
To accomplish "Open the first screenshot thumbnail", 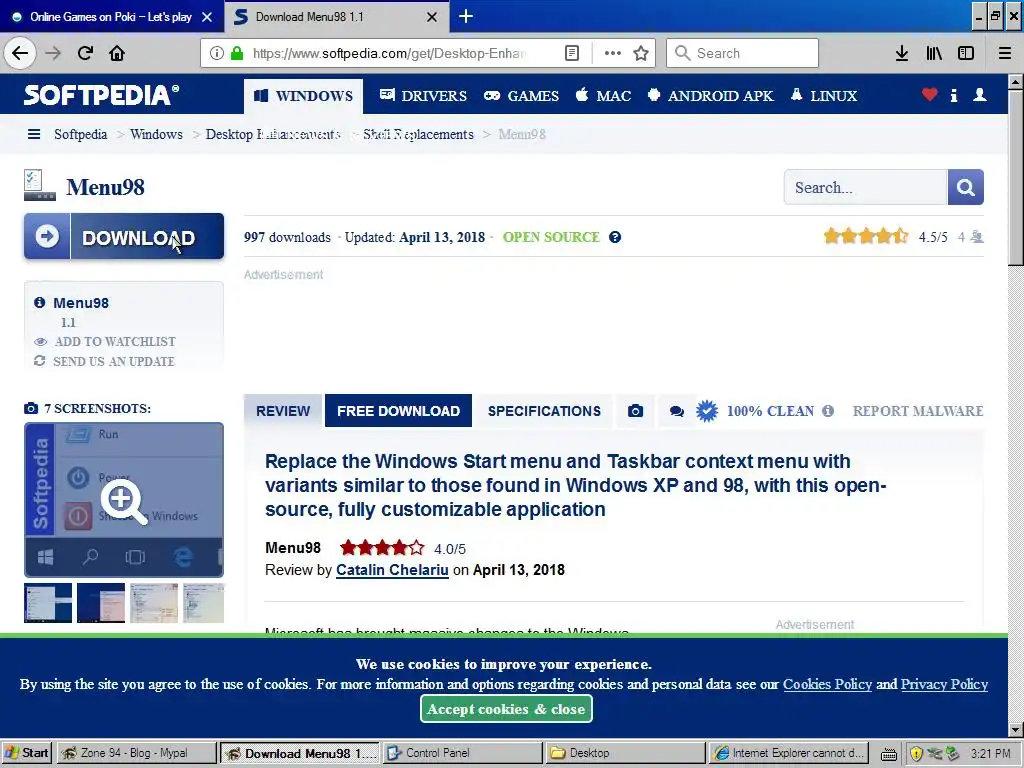I will 48,603.
